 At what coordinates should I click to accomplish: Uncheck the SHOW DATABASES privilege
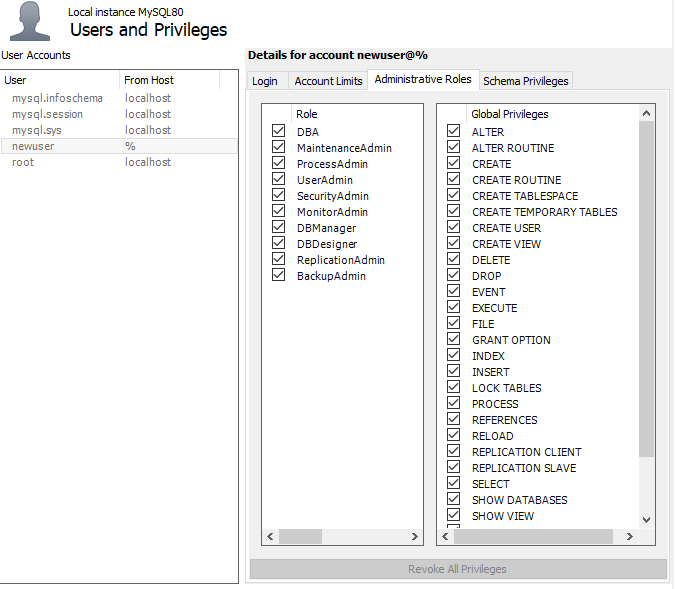coord(453,498)
